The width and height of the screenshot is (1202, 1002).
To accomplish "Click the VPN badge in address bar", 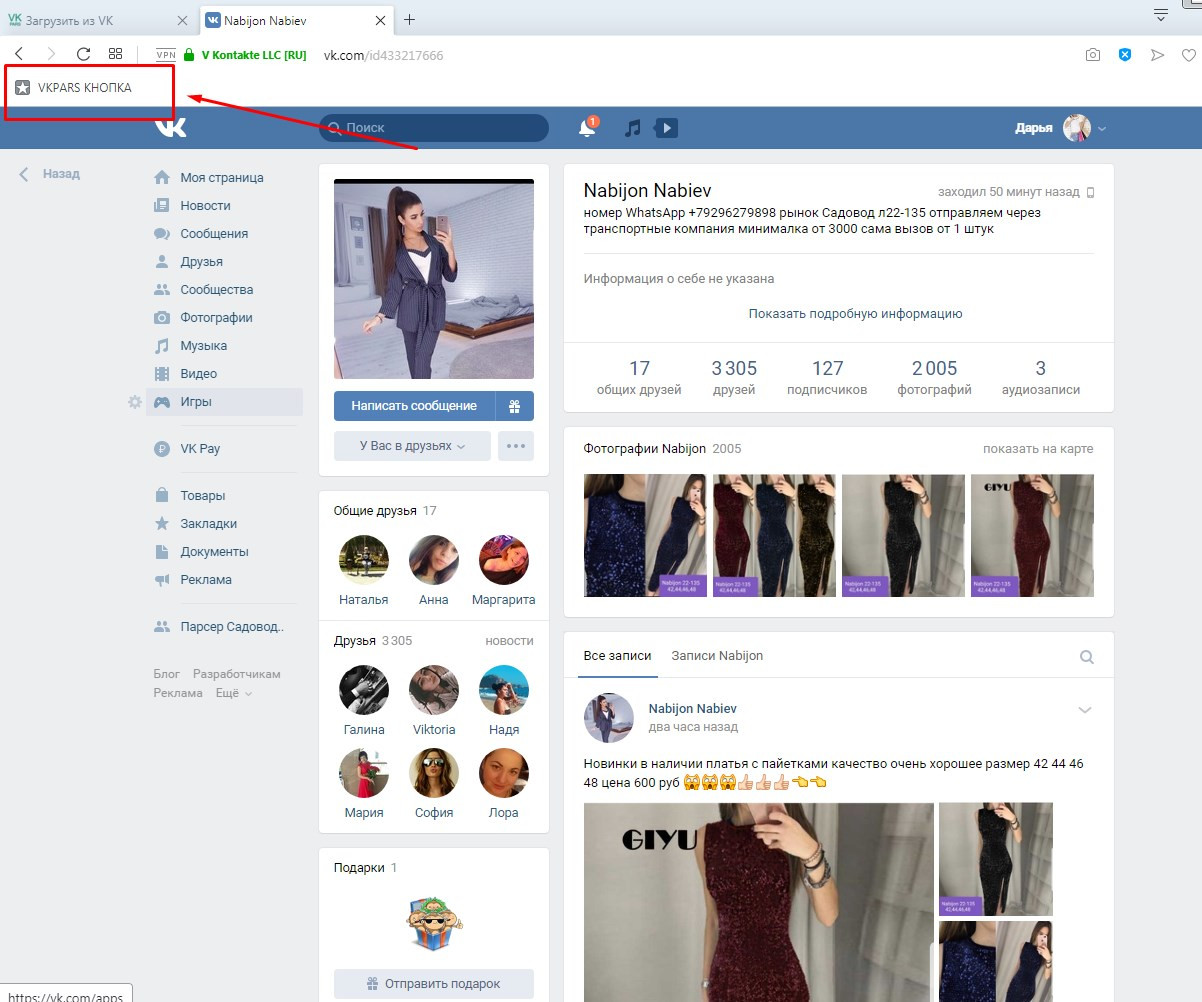I will pos(166,55).
